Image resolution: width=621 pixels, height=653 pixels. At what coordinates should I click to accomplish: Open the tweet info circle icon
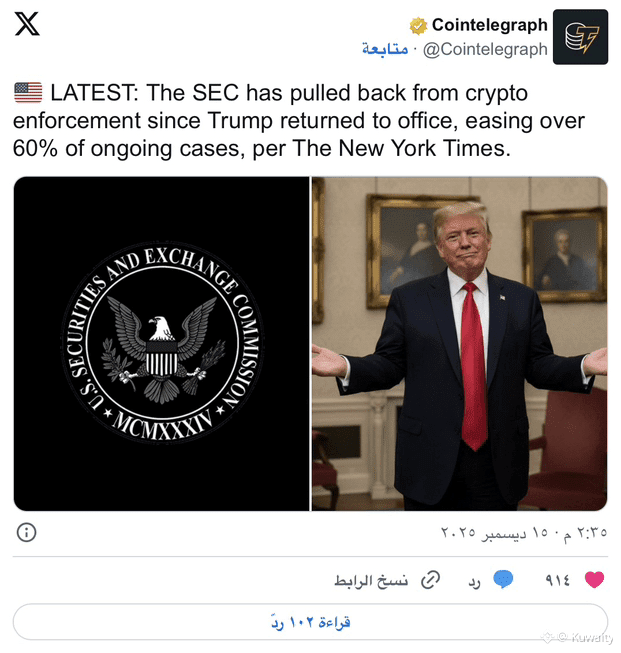[x=27, y=532]
